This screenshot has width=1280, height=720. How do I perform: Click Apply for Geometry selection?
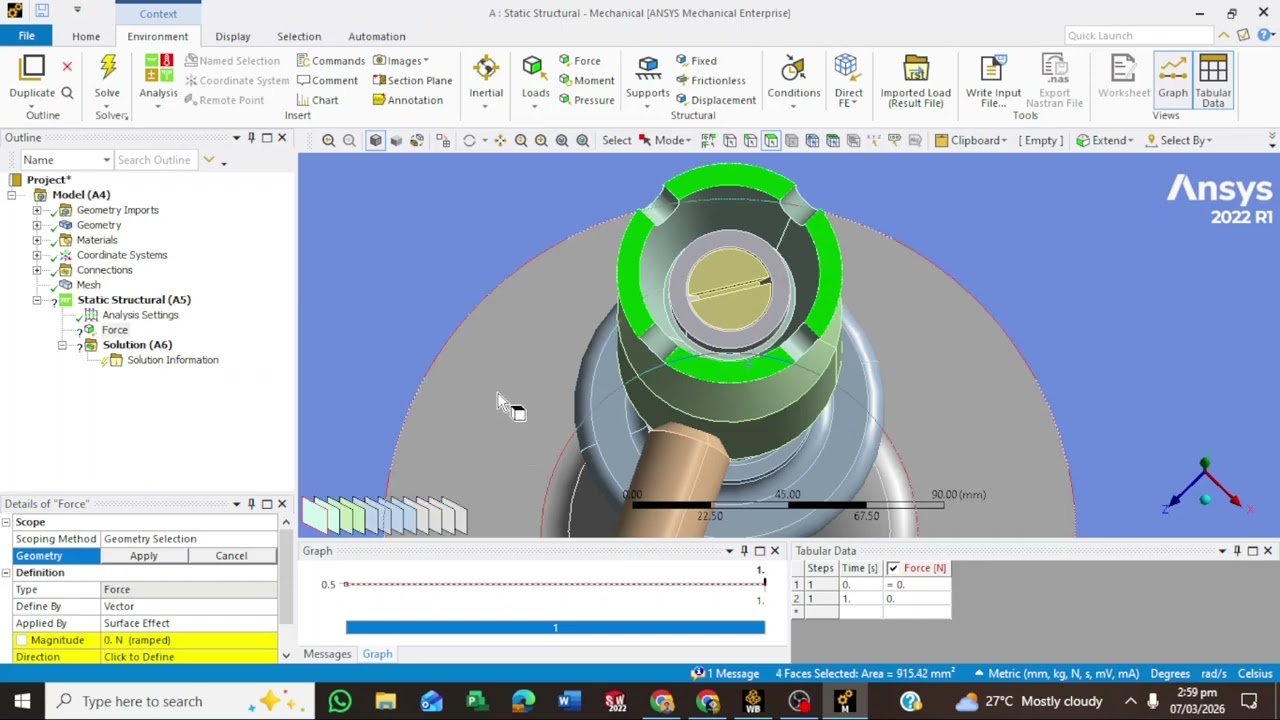[143, 556]
